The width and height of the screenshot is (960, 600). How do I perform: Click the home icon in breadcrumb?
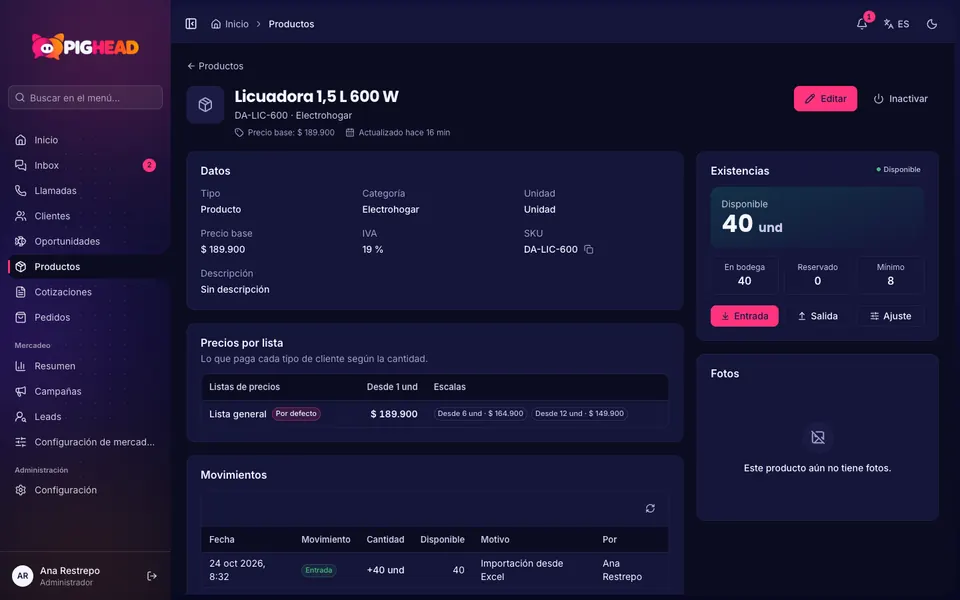pyautogui.click(x=216, y=24)
